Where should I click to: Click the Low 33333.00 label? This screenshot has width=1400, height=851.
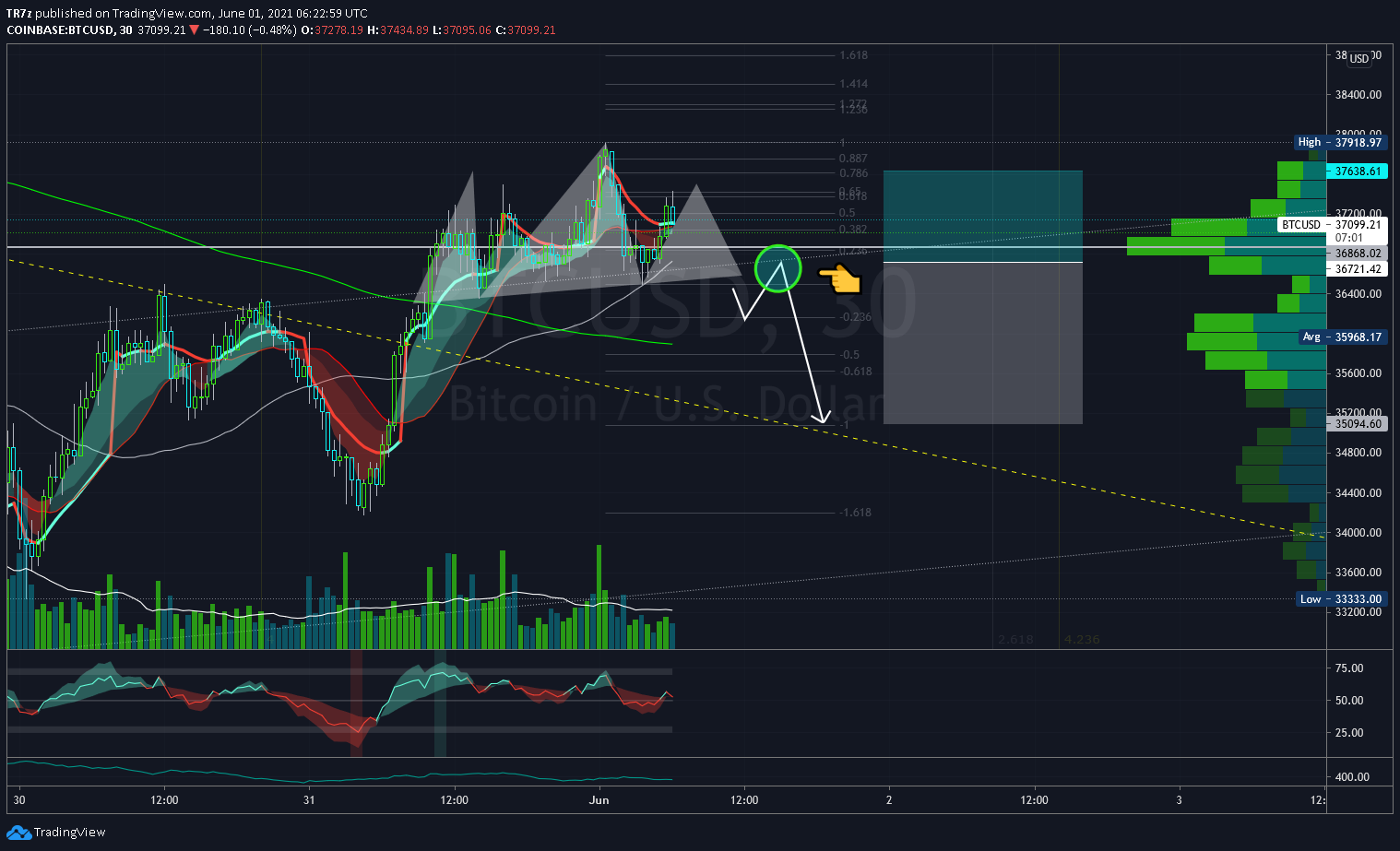1340,598
